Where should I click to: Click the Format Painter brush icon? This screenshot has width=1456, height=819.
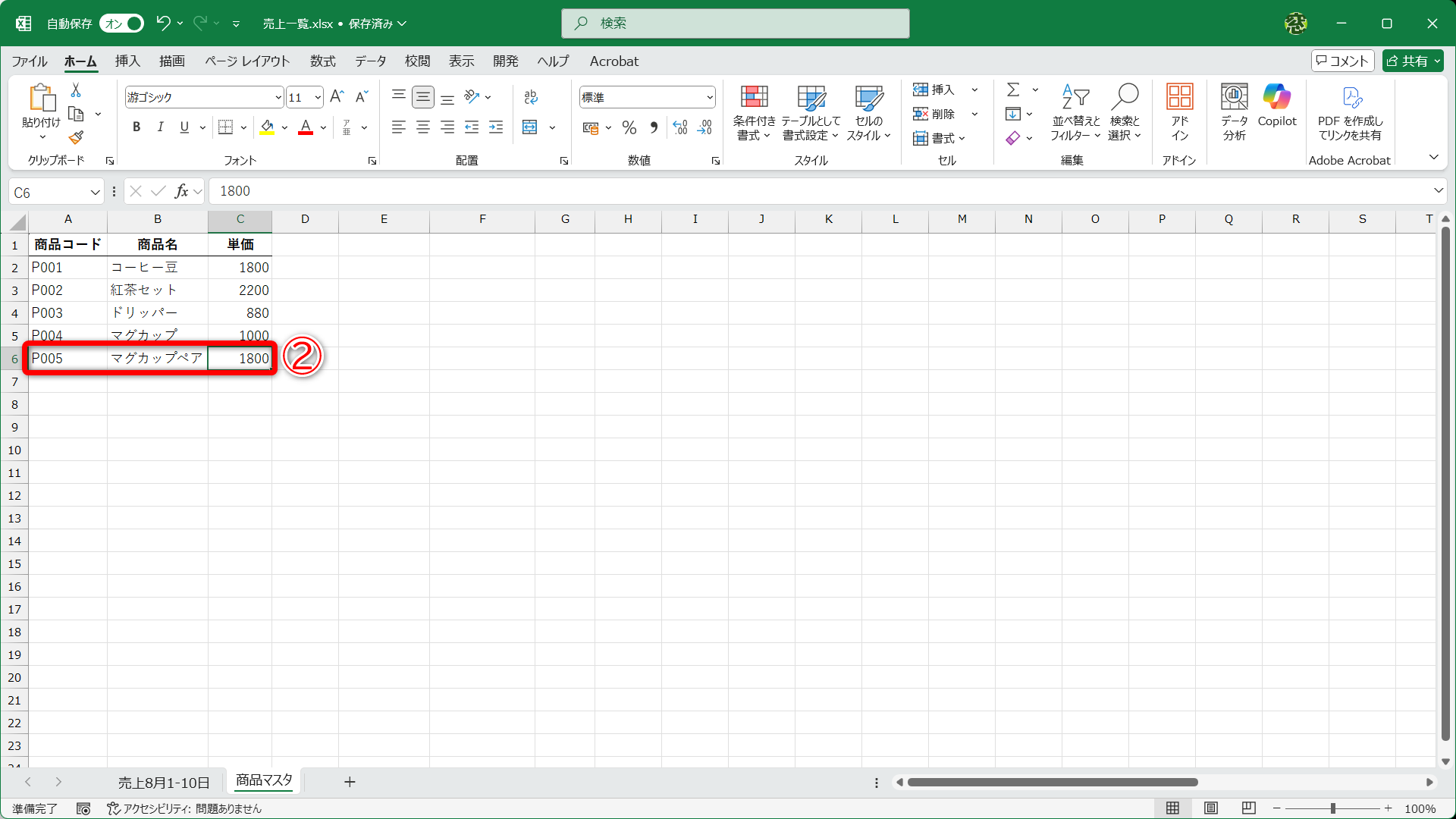[x=76, y=138]
